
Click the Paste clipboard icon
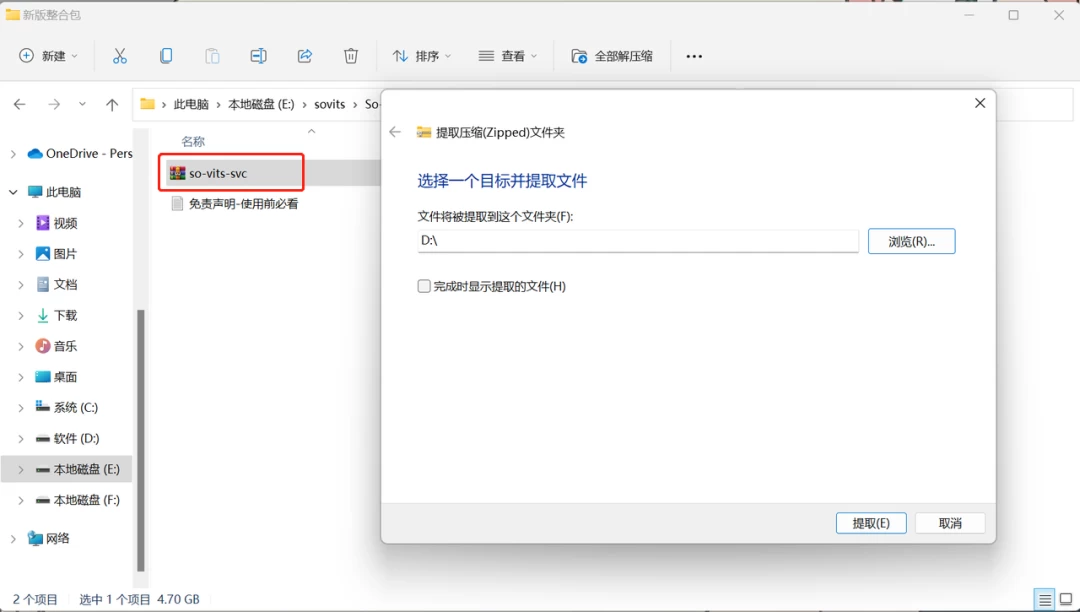point(212,56)
